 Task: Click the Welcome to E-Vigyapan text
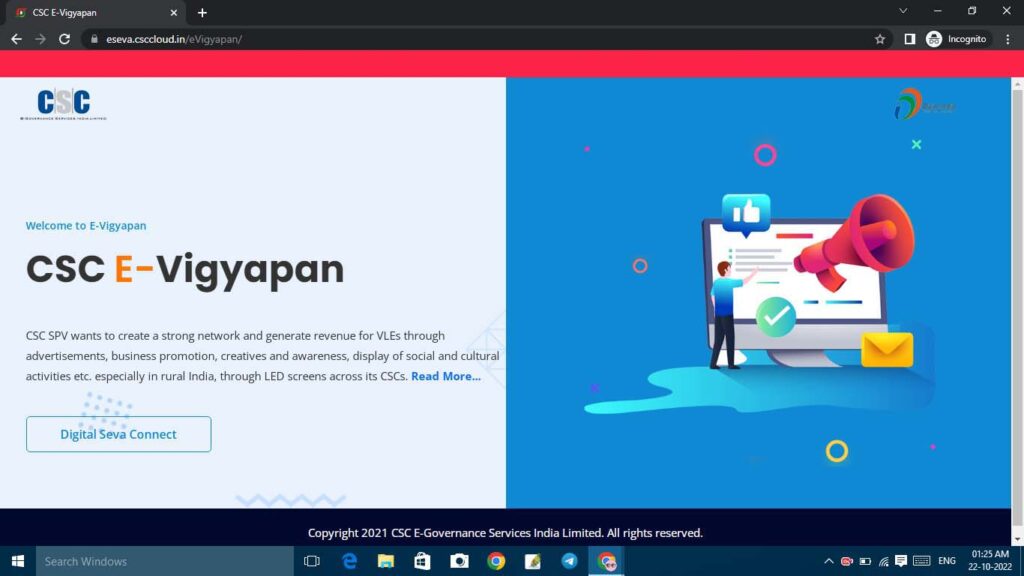pos(86,225)
